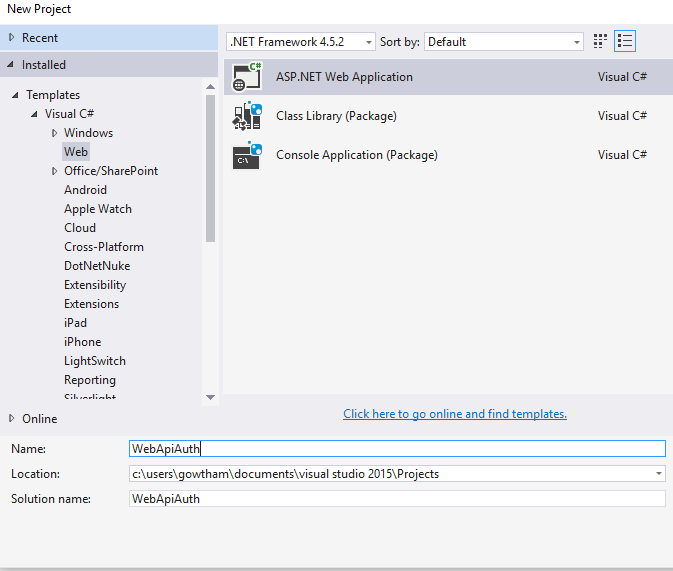
Task: Click Visual C# label on Console Application row
Action: 622,155
